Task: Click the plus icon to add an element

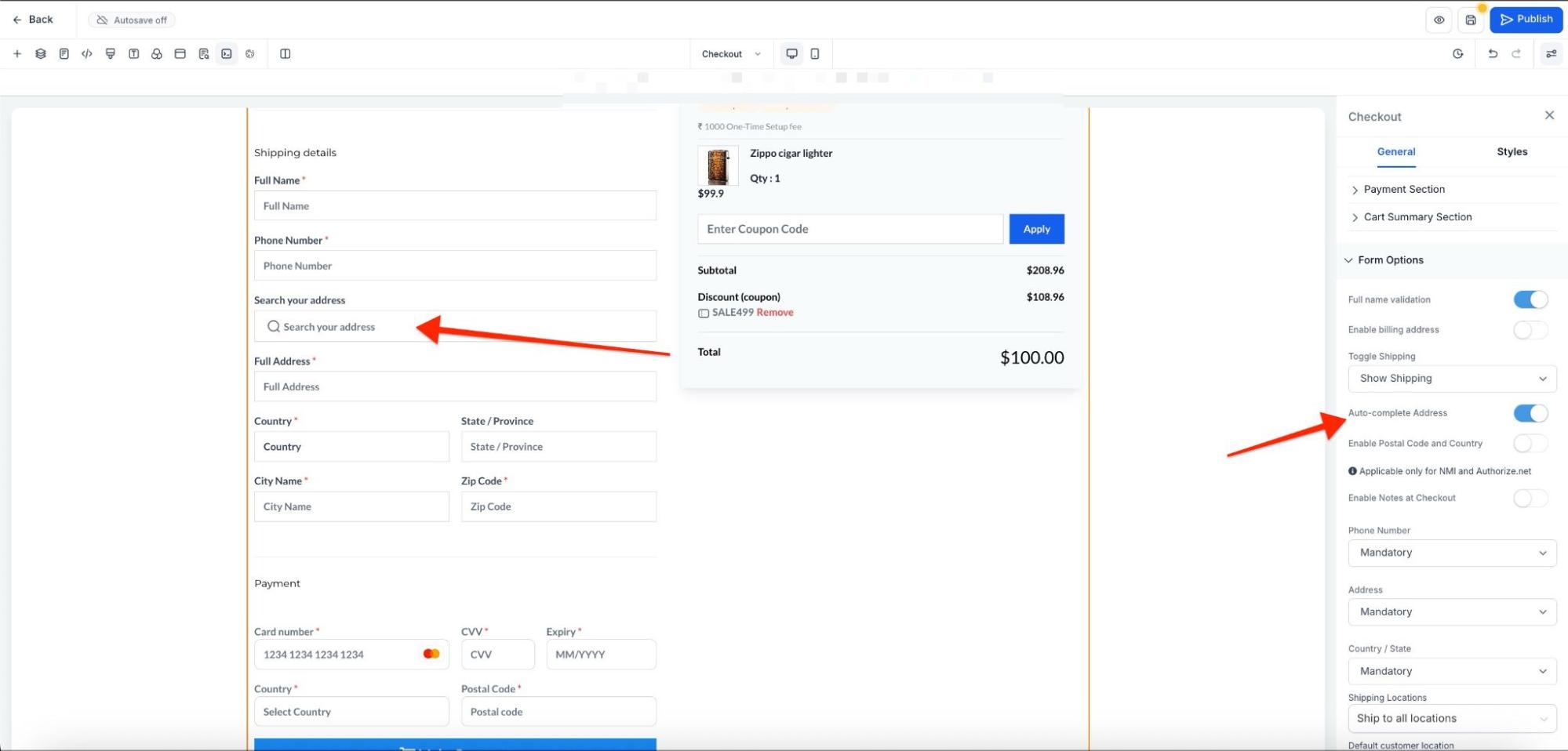Action: [x=17, y=54]
